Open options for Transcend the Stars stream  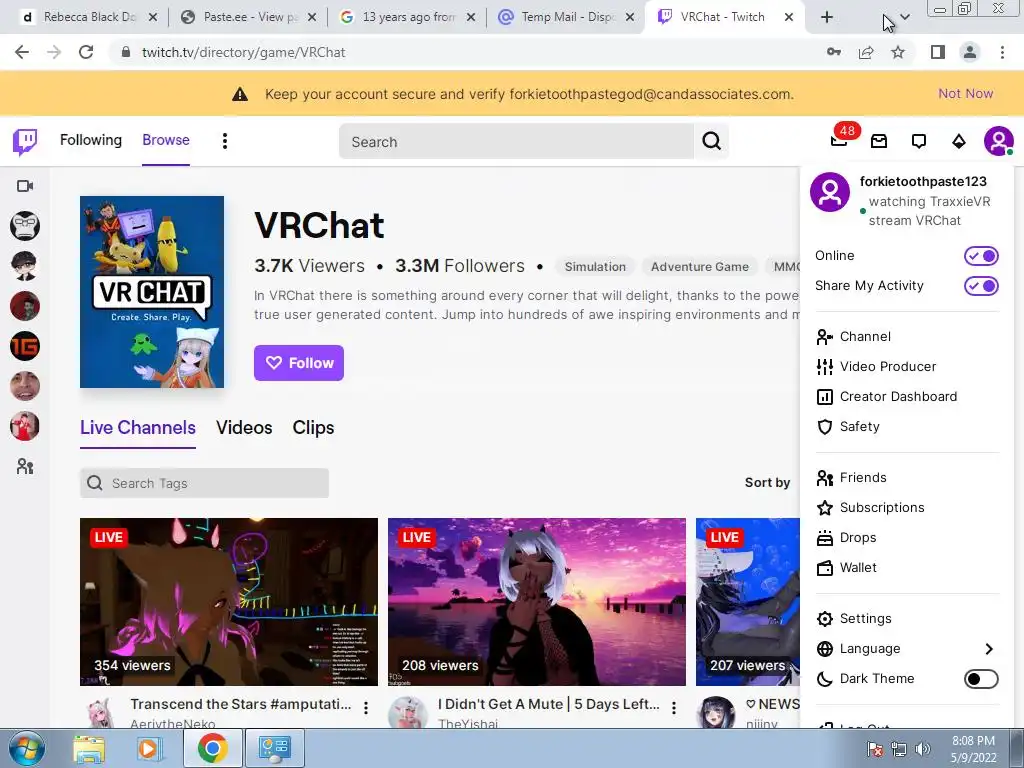366,707
